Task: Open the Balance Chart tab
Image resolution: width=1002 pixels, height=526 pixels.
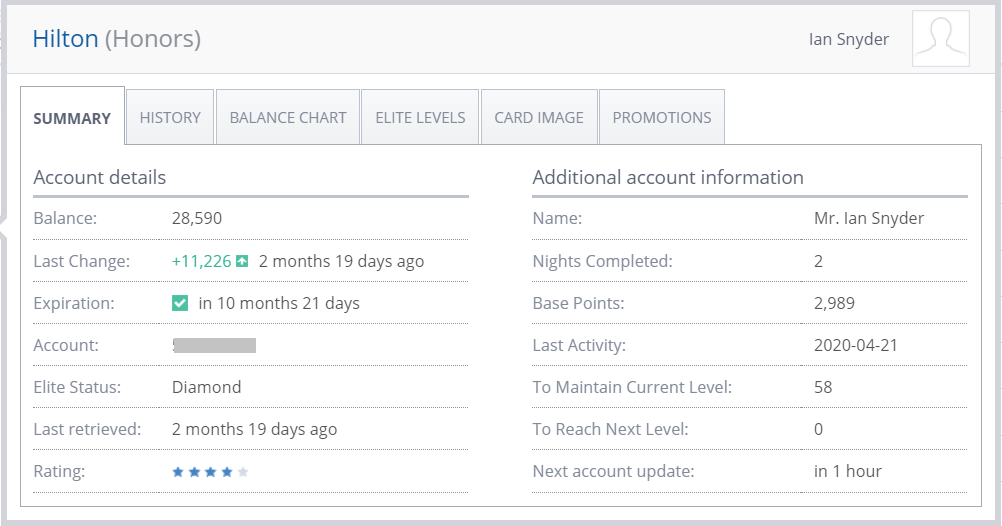Action: point(288,118)
